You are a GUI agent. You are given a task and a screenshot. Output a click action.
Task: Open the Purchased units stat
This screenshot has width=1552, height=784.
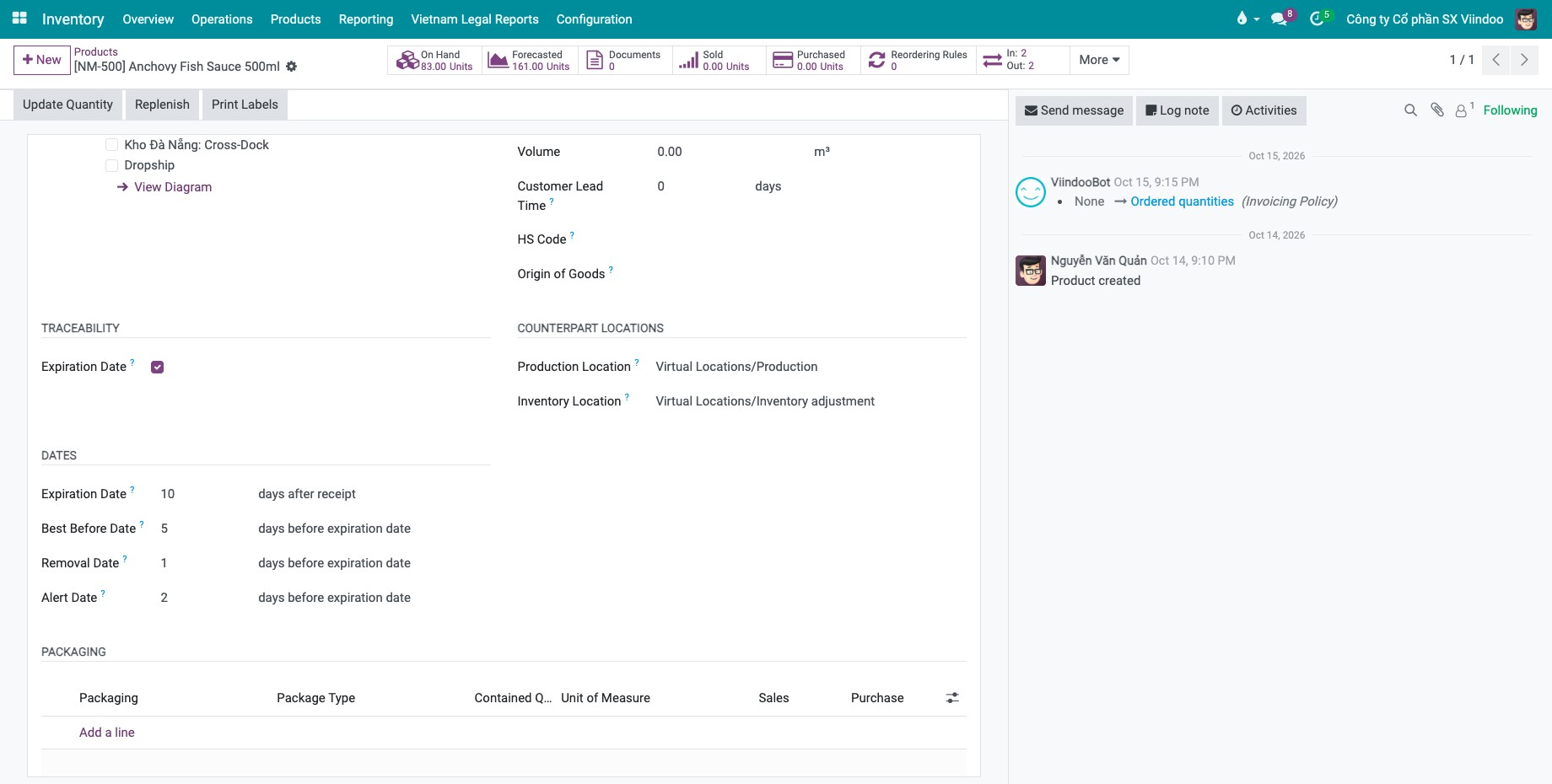[x=814, y=60]
